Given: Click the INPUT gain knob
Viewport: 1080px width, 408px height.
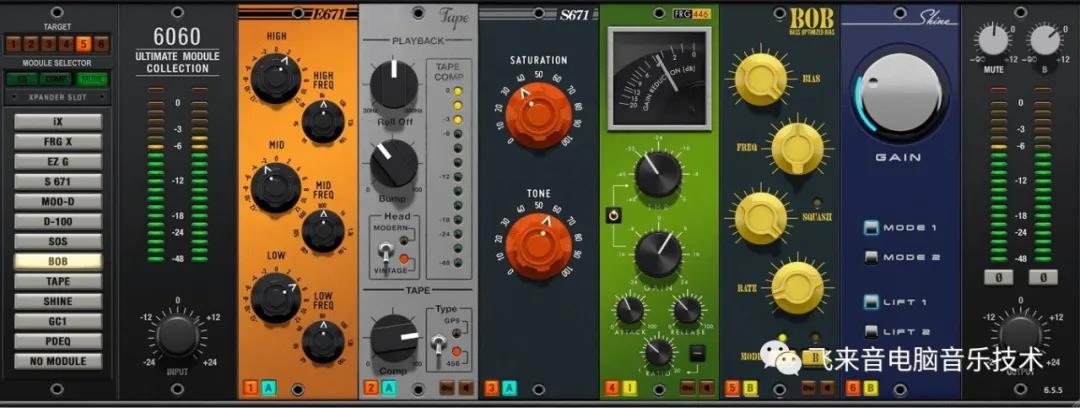Looking at the screenshot, I should (177, 336).
